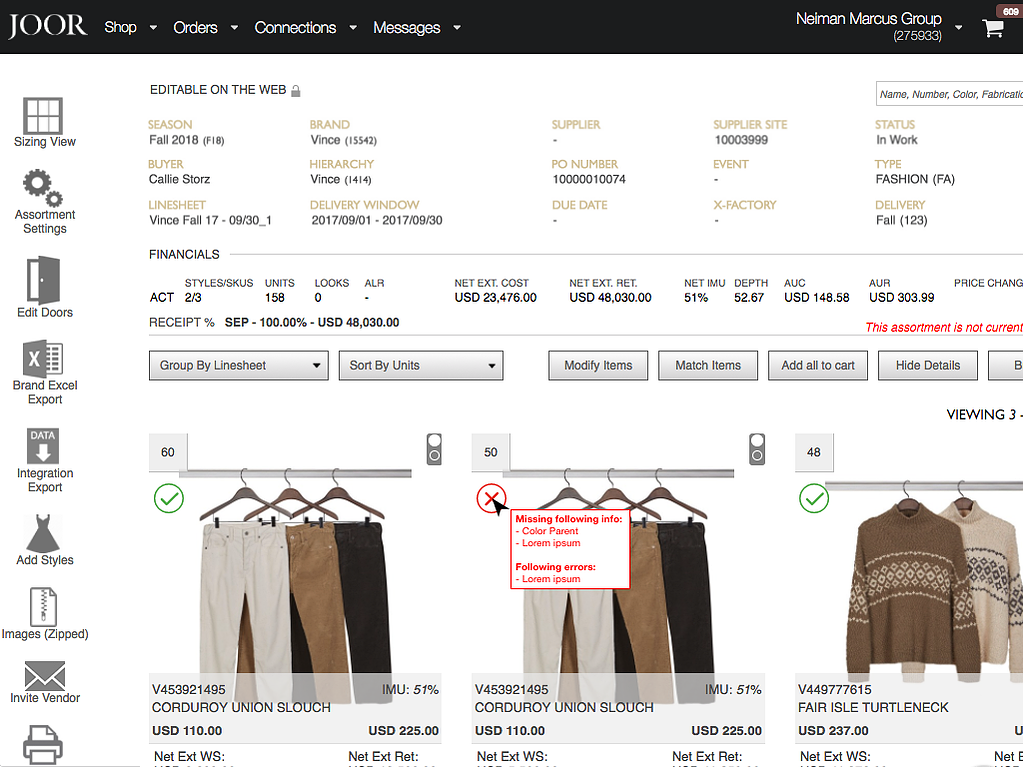1023x767 pixels.
Task: Click the units box showing 48
Action: (x=814, y=452)
